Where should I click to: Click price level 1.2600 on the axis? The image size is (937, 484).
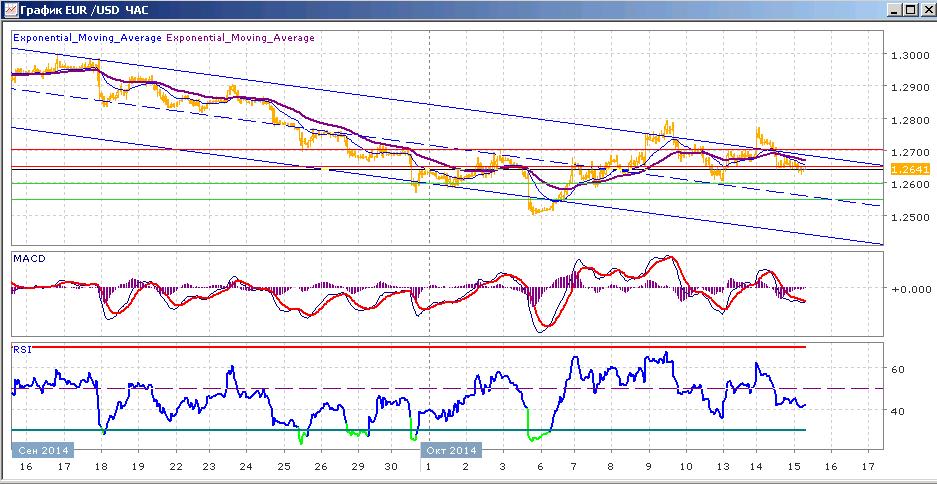[910, 185]
